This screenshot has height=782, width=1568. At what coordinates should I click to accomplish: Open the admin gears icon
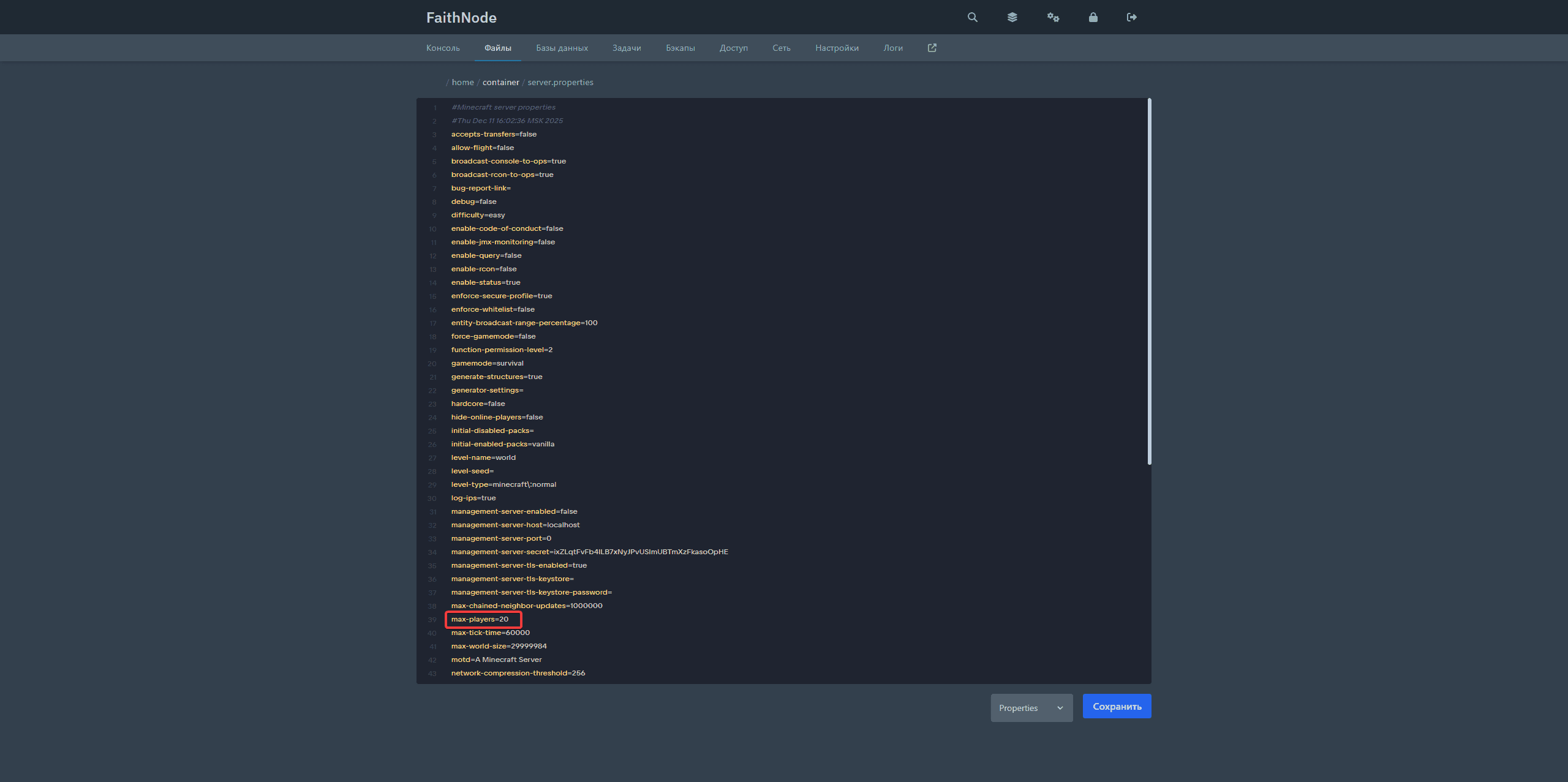1053,17
